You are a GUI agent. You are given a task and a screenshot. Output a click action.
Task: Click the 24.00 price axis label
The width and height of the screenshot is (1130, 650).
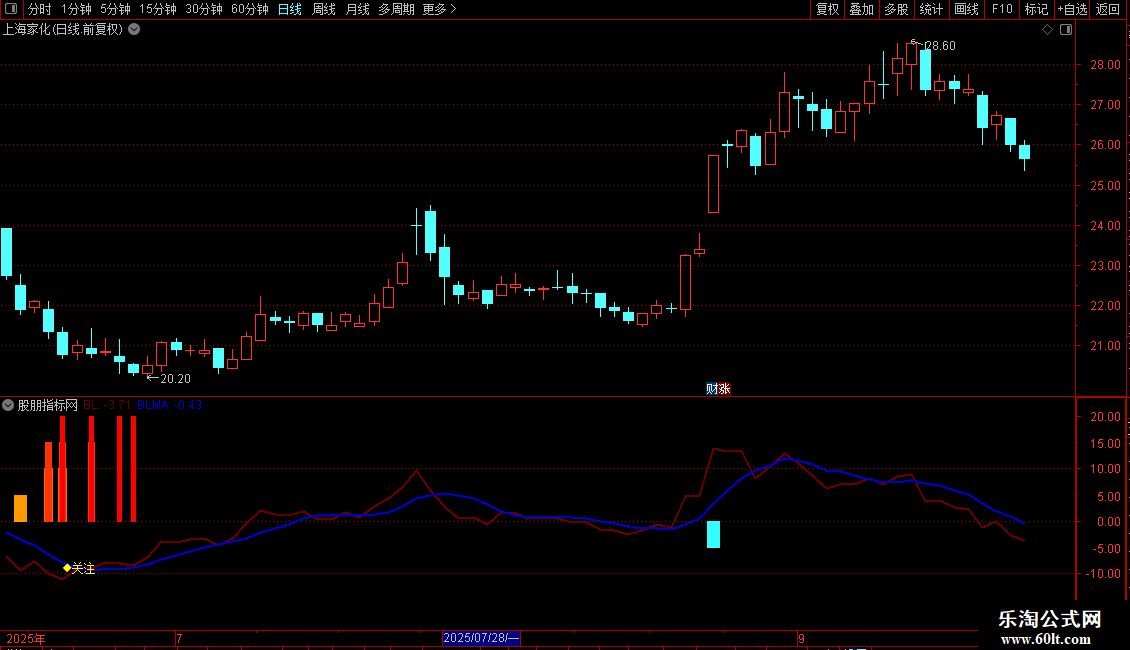coord(1105,226)
